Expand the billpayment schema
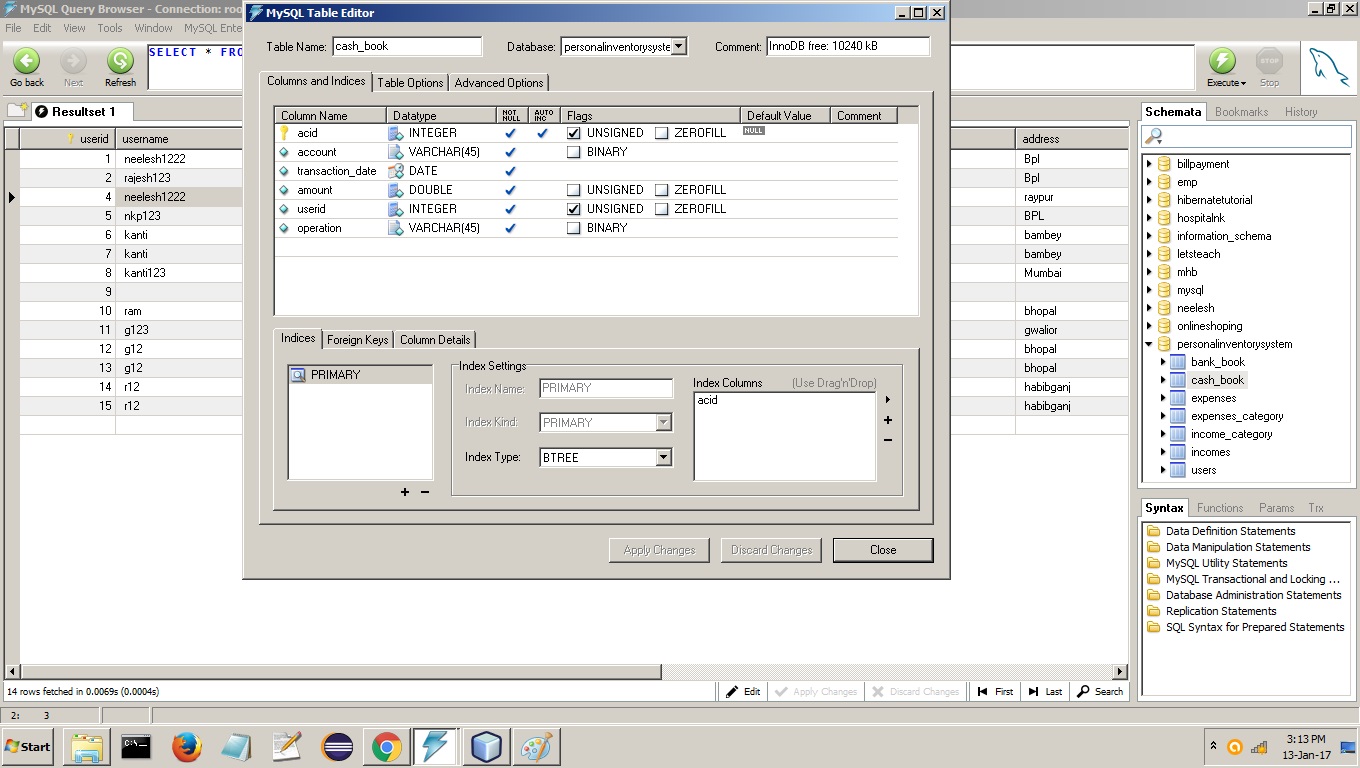Viewport: 1360px width, 768px height. click(1149, 164)
